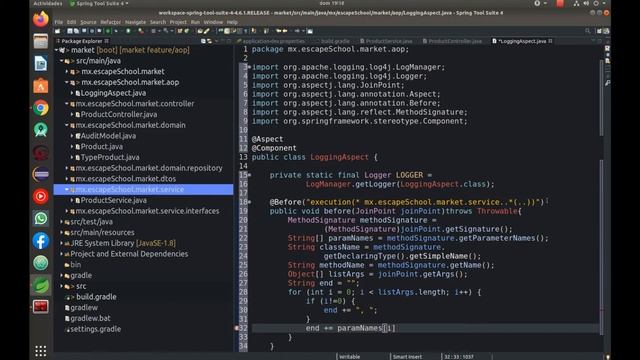This screenshot has height=360, width=640.
Task: Switch to the ProductController.java editor tab
Action: (x=452, y=41)
